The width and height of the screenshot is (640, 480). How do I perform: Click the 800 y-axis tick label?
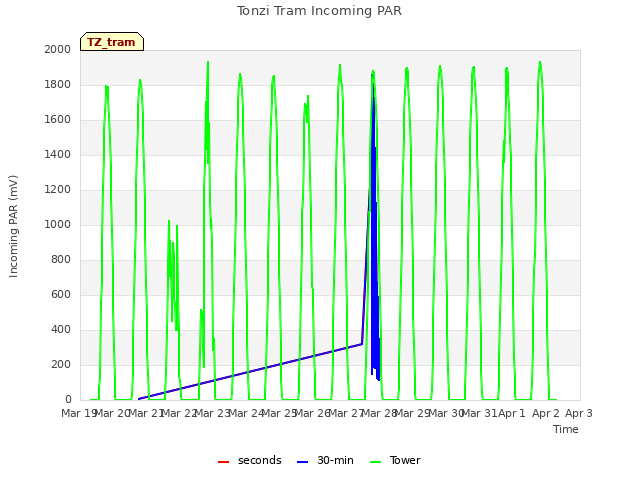click(61, 260)
